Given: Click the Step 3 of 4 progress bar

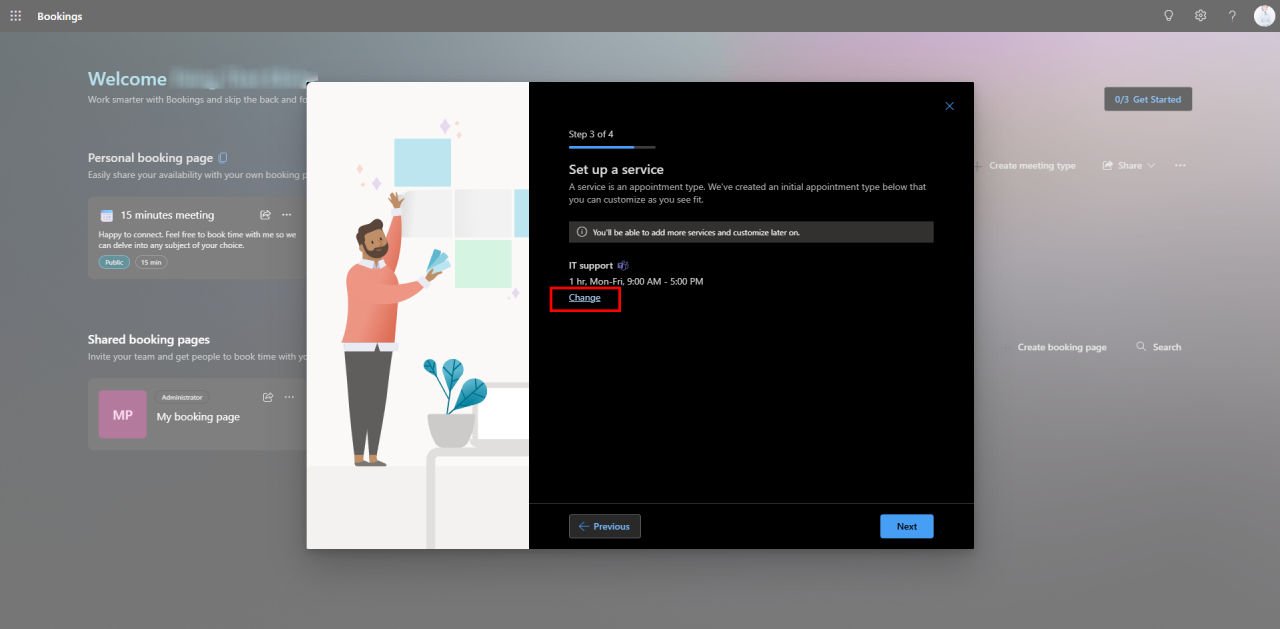Looking at the screenshot, I should pos(612,147).
